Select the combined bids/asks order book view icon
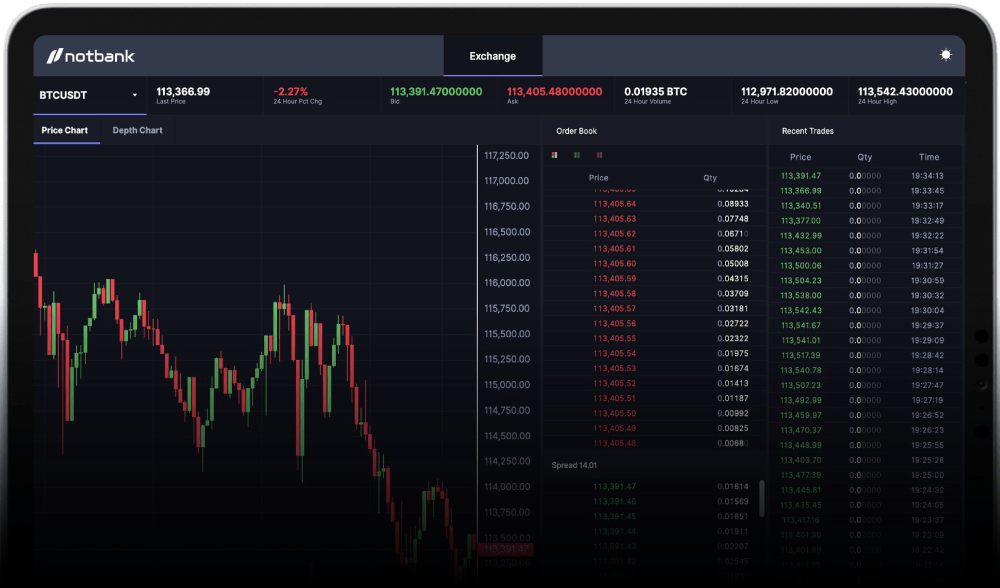Screen dimensions: 1000x588 pos(553,155)
